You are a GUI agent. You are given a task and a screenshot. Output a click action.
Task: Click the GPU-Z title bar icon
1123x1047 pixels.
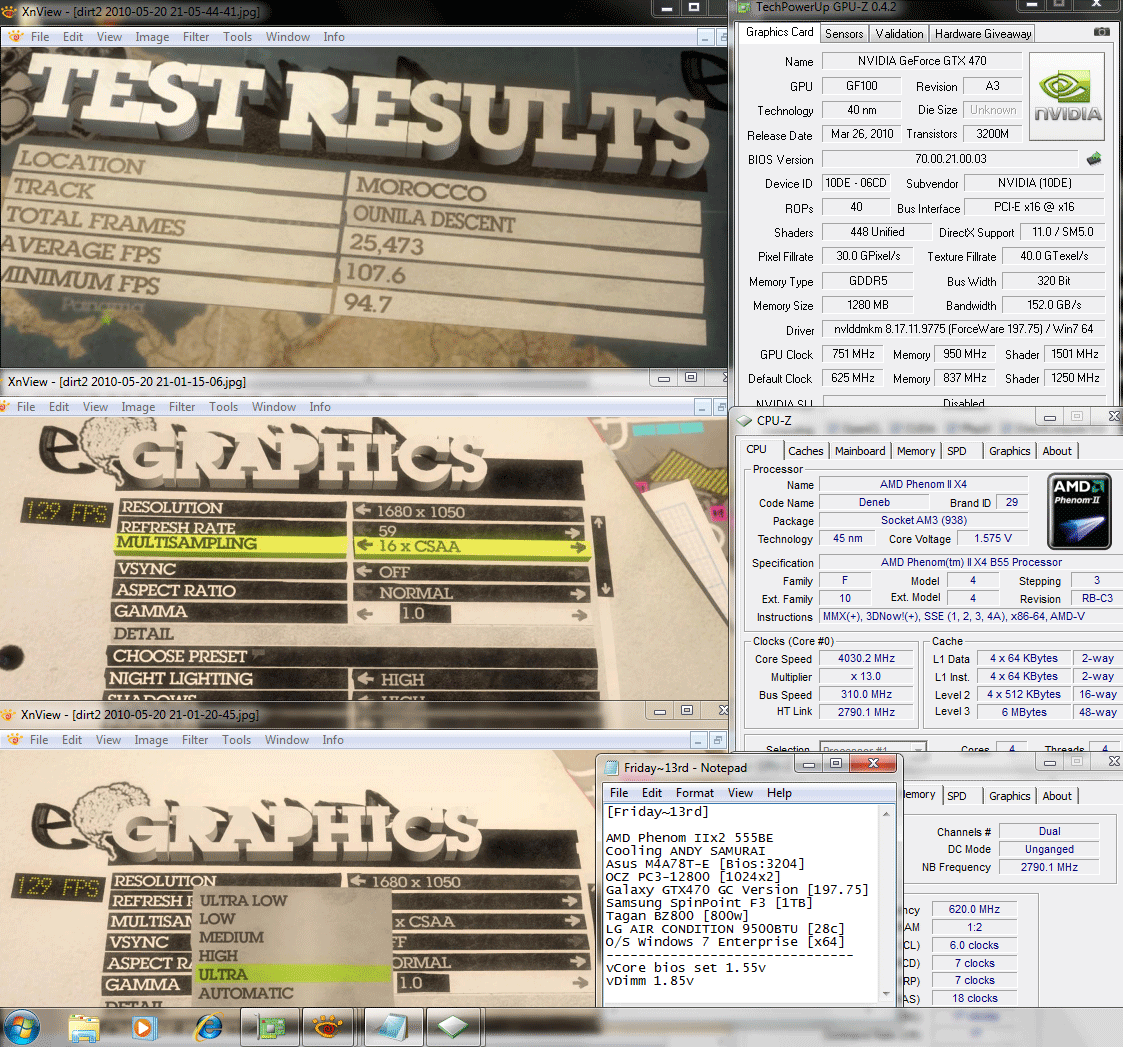pos(743,7)
